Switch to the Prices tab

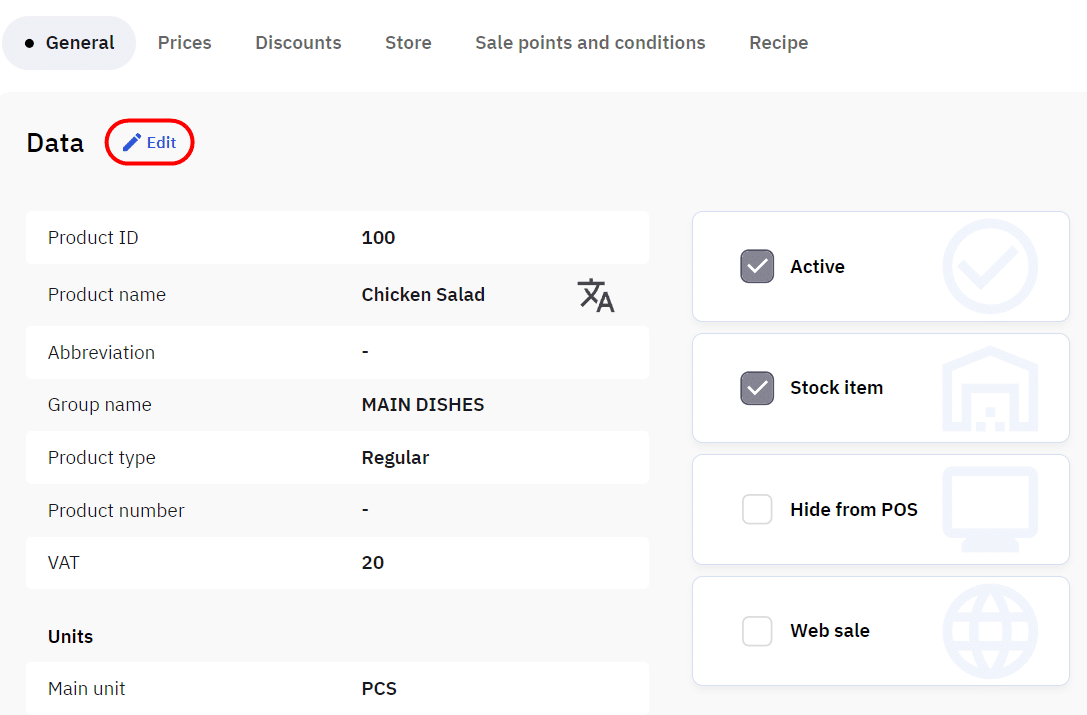[185, 43]
